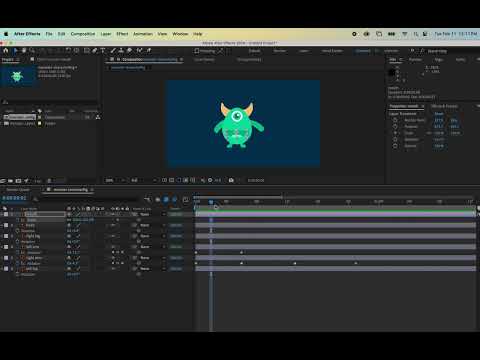Select the Type text tool

pyautogui.click(x=103, y=51)
